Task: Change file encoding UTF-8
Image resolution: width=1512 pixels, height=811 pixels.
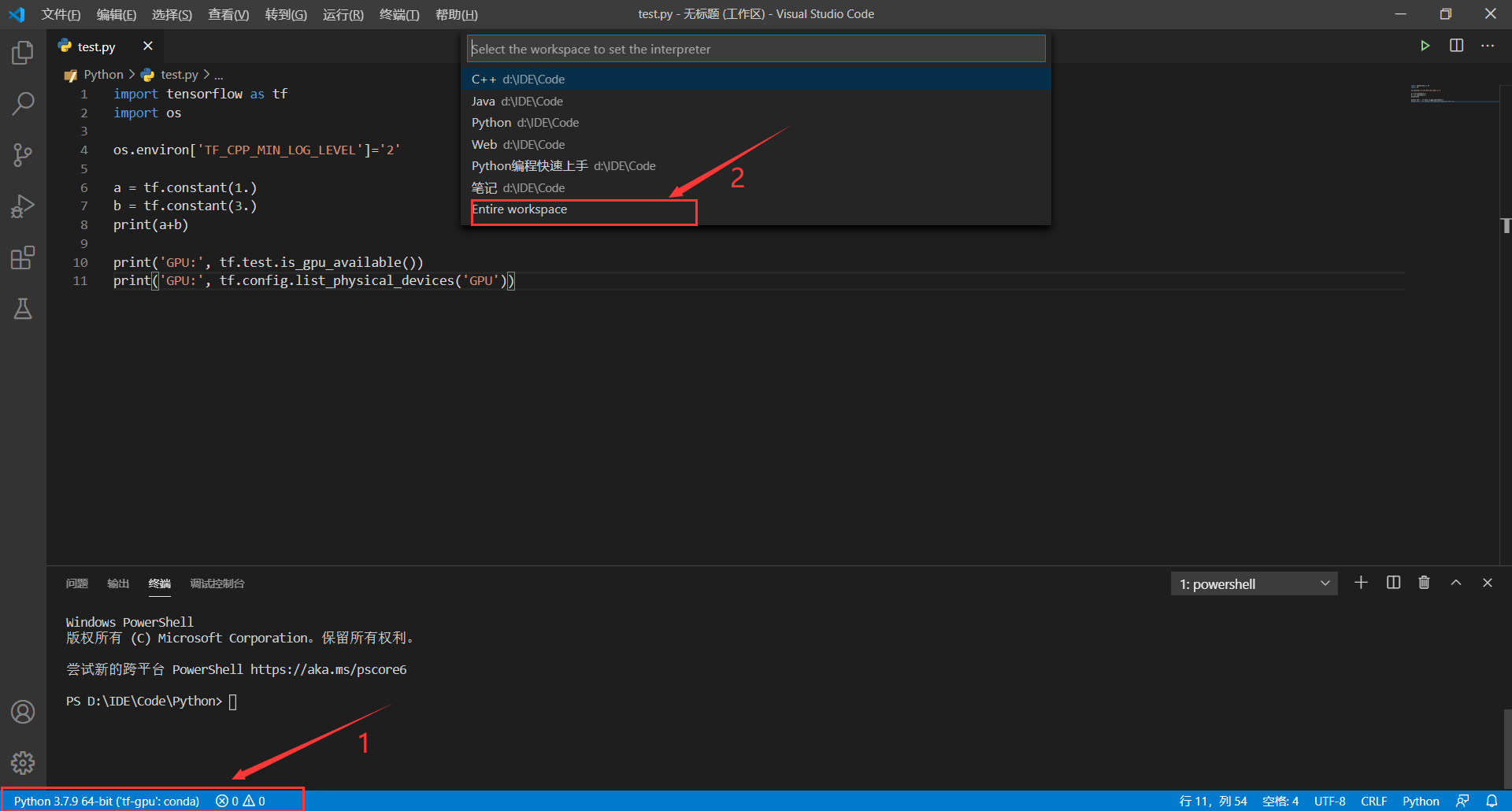Action: [x=1330, y=801]
